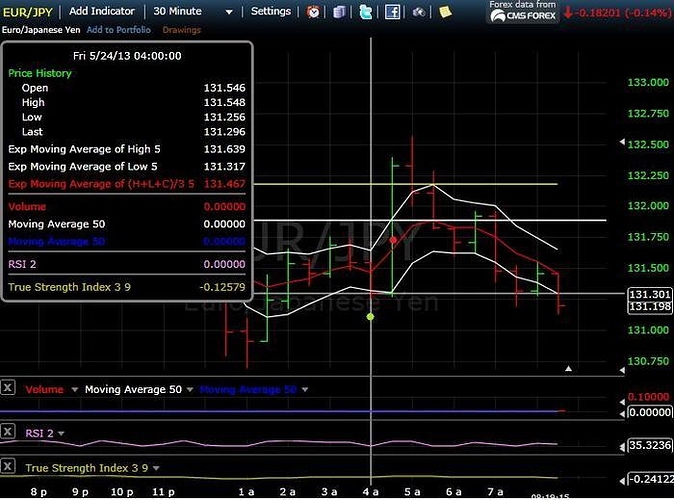Close the RSI 2 indicator panel
674x500 pixels.
(8, 432)
